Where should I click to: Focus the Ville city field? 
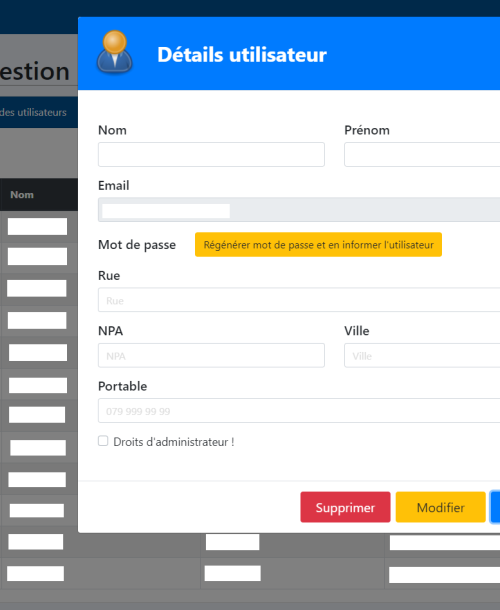(x=422, y=355)
